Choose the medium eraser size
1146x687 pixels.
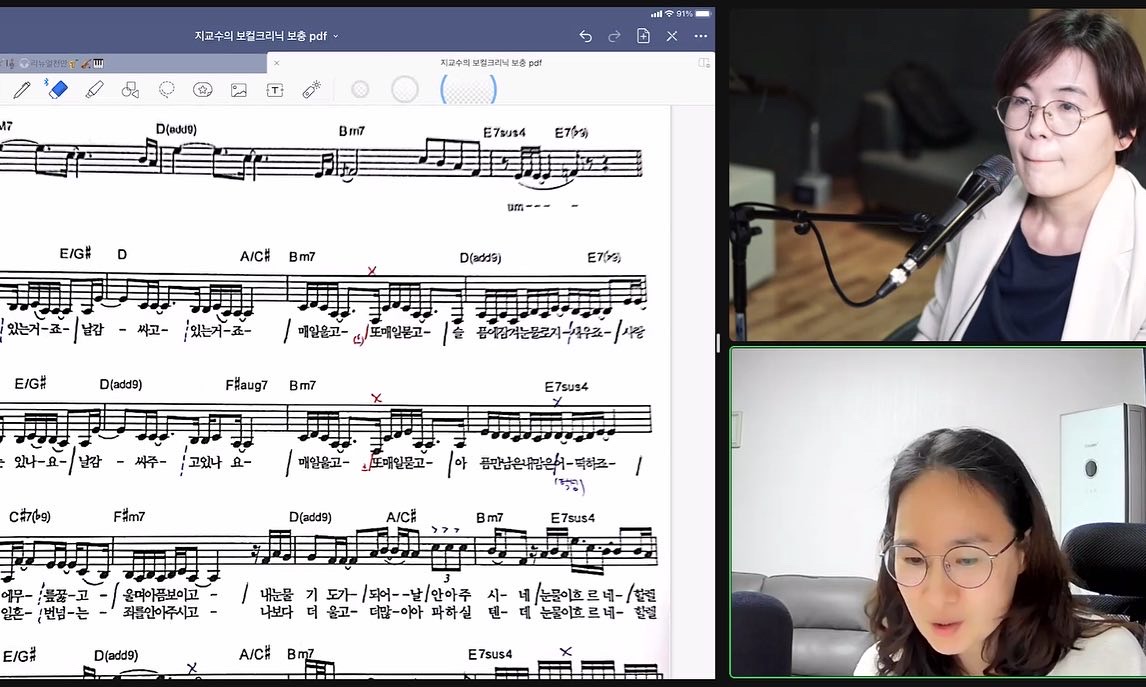tap(405, 89)
